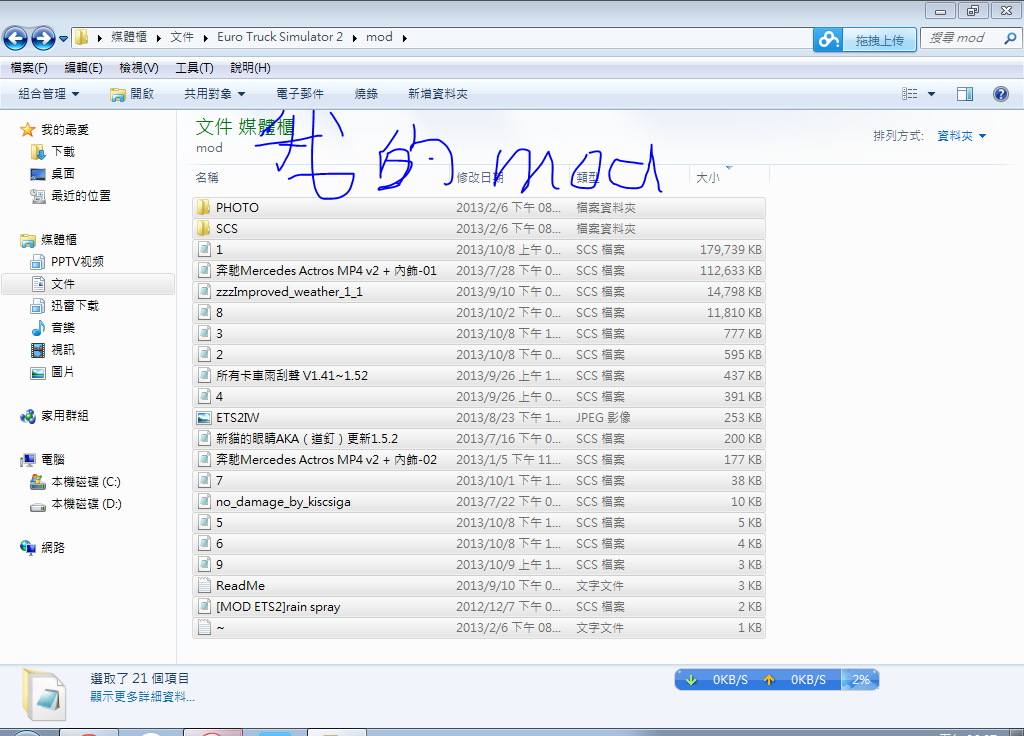Click the 拖拽上传 upload button
Image resolution: width=1024 pixels, height=736 pixels.
coord(879,40)
